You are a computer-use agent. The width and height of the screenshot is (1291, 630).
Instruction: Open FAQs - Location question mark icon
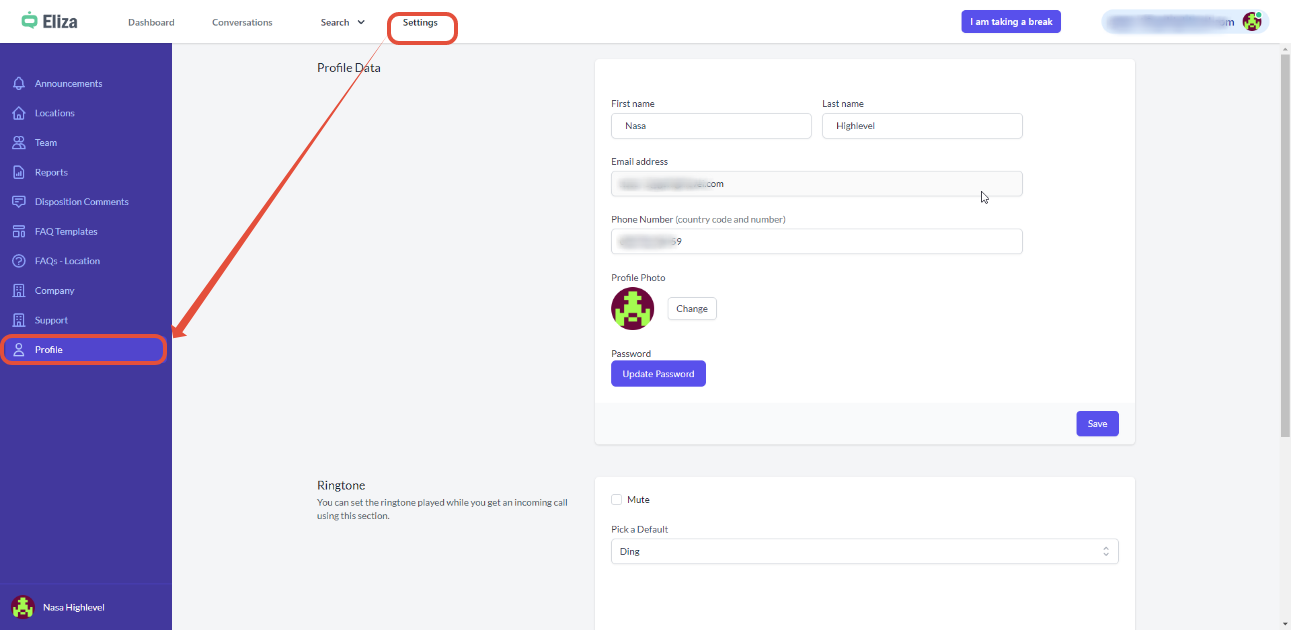pyautogui.click(x=18, y=261)
